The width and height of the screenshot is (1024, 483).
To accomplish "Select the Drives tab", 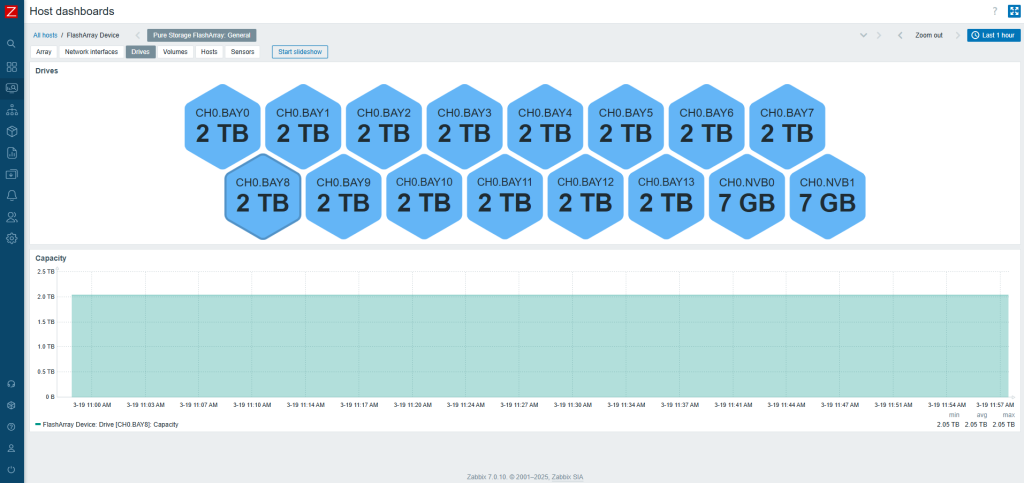I will 140,52.
